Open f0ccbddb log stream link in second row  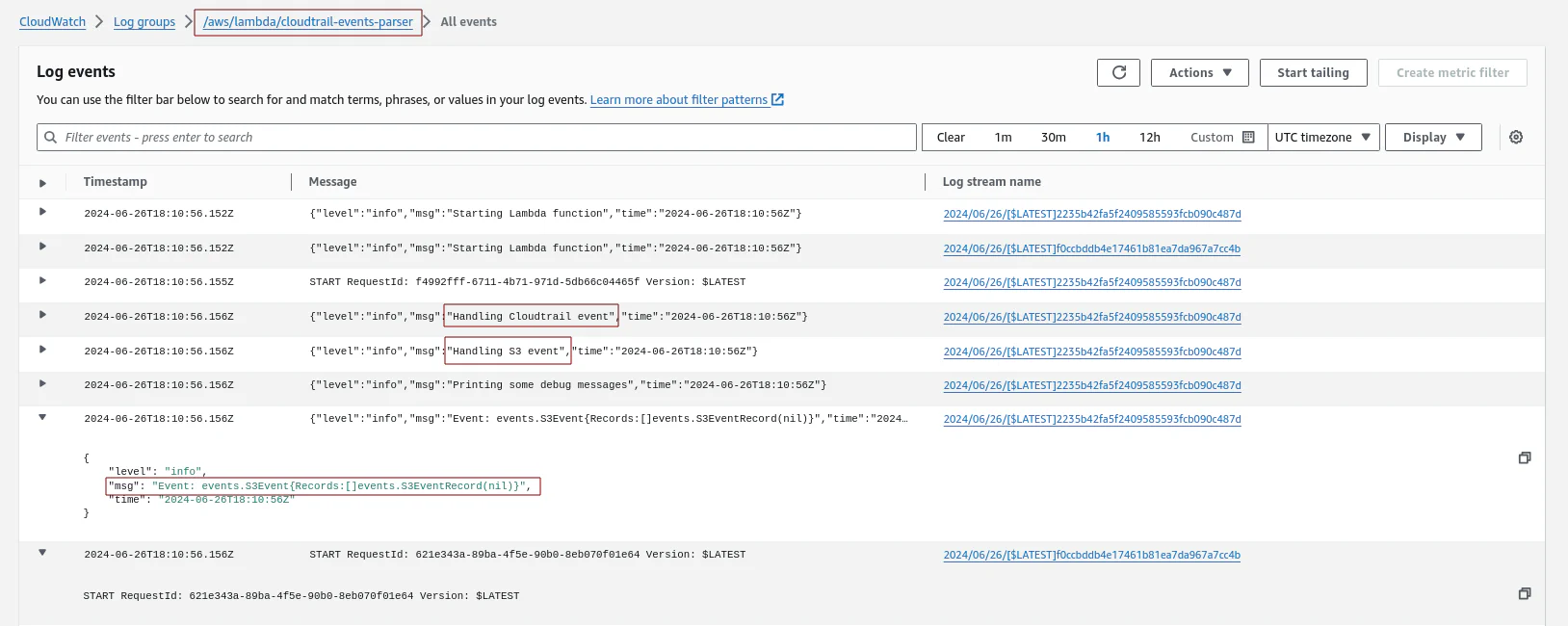1092,248
